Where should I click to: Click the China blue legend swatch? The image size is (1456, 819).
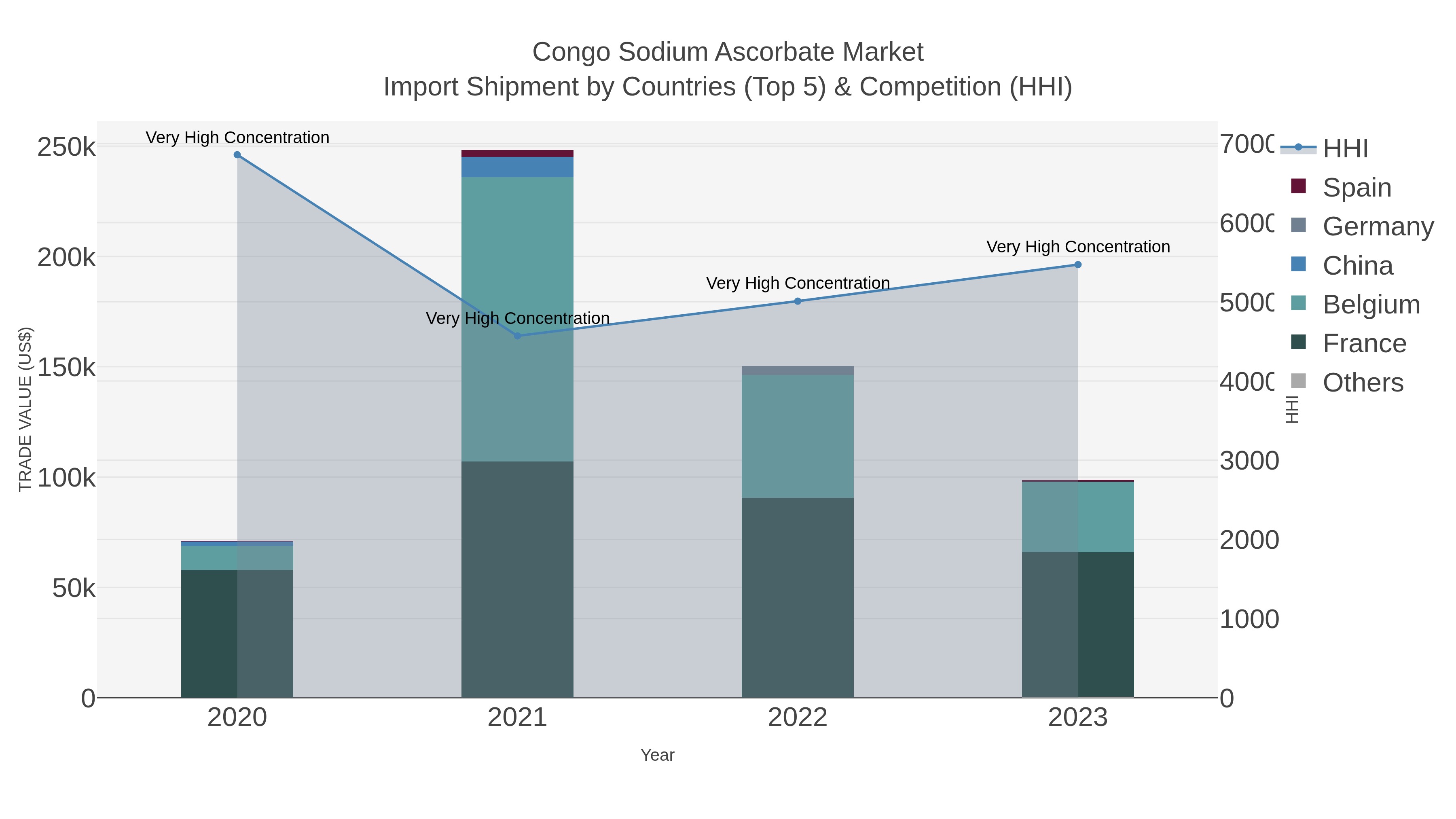tap(1299, 264)
